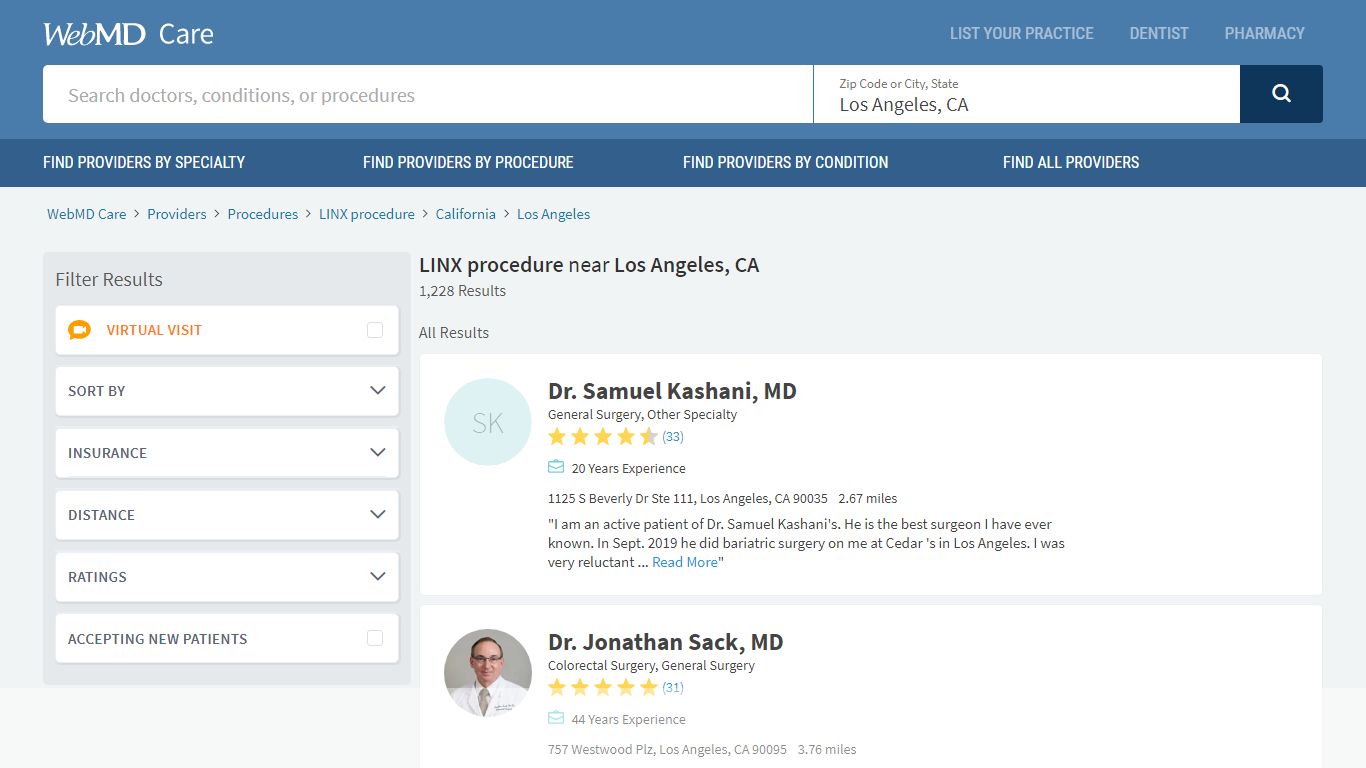
Task: Follow the Providers breadcrumb link
Action: coord(177,214)
